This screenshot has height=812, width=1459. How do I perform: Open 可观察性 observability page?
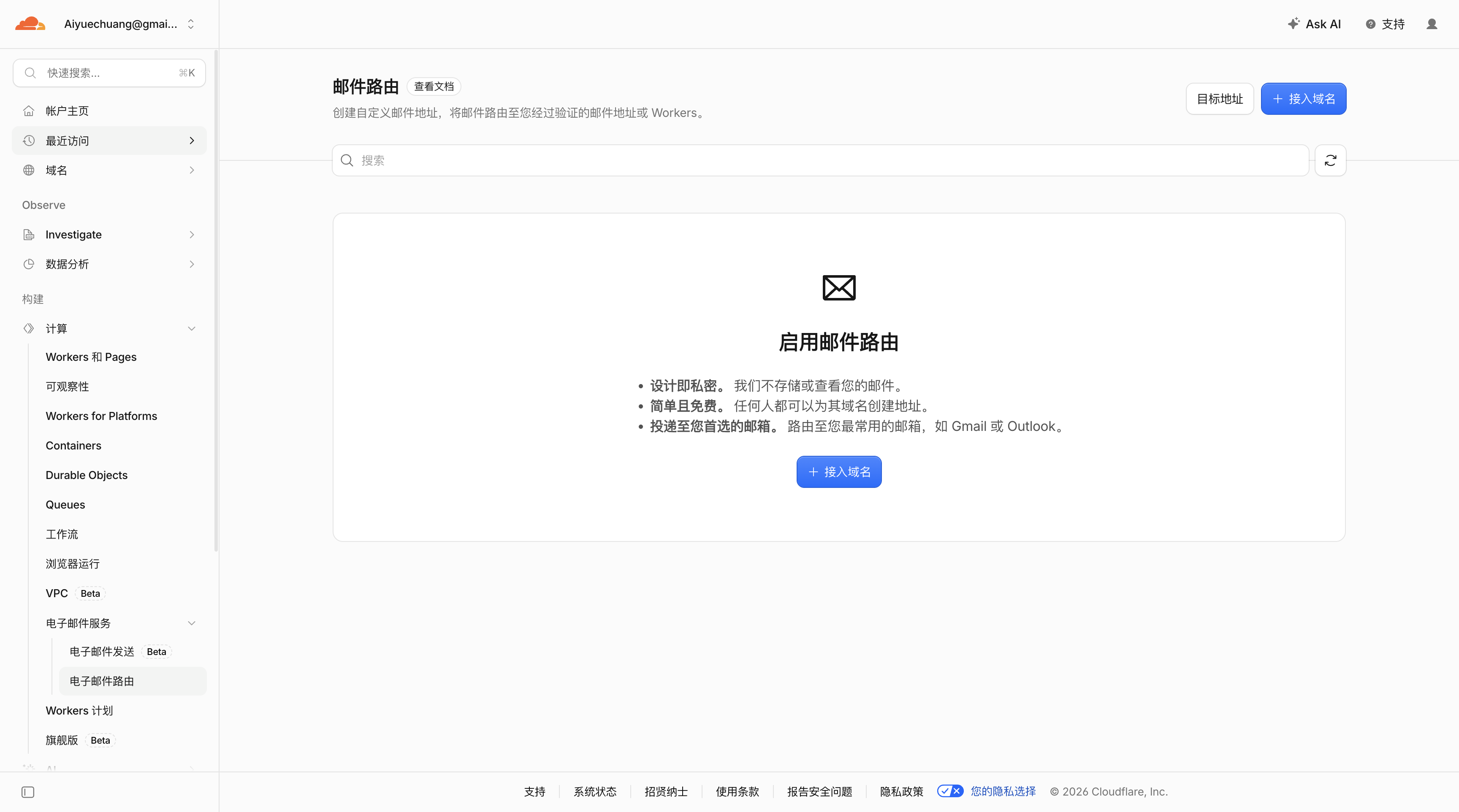68,386
